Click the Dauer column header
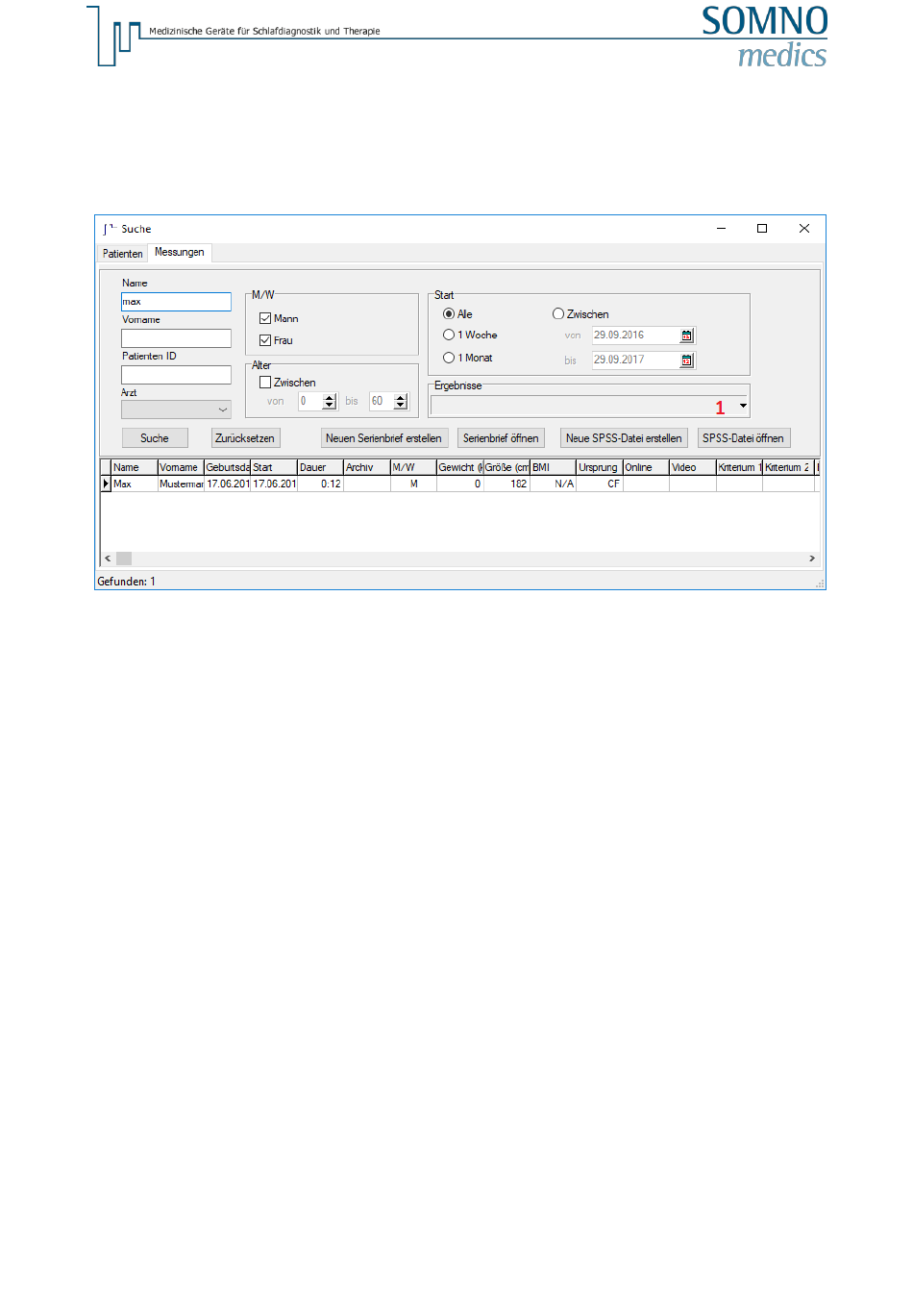Image resolution: width=913 pixels, height=1316 pixels. (x=320, y=467)
